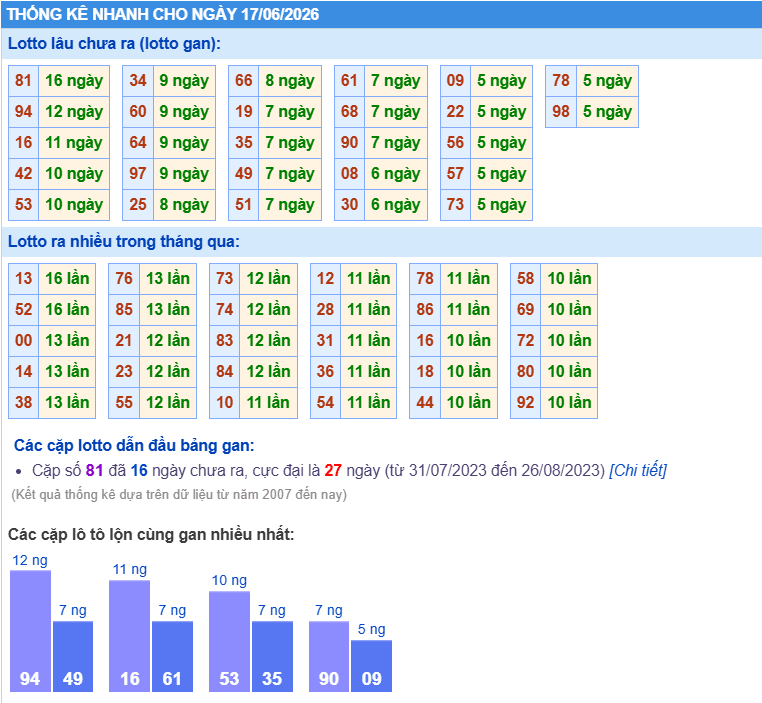Click frequent number 52

(23, 310)
